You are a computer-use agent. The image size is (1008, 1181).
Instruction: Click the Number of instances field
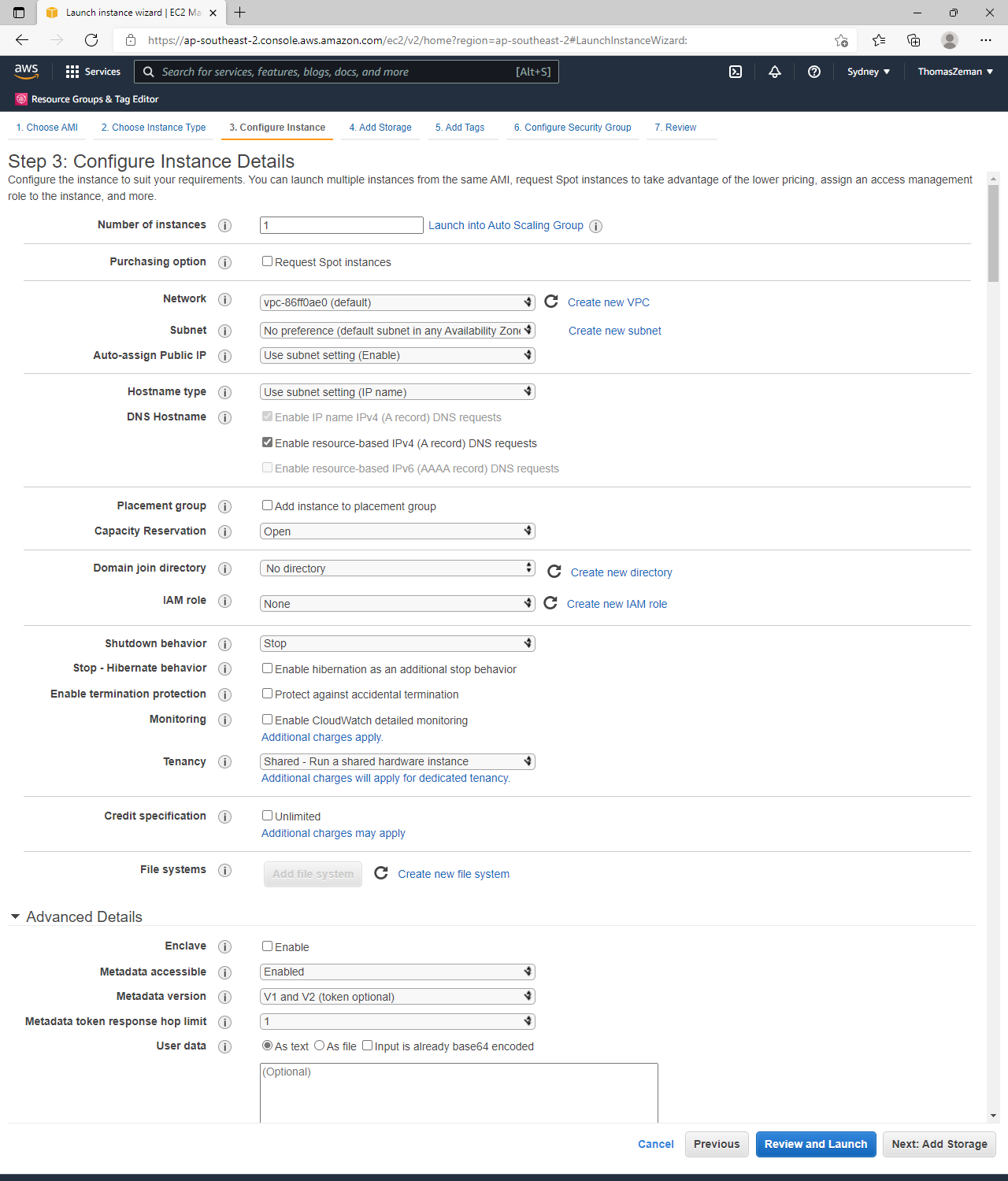pyautogui.click(x=342, y=225)
